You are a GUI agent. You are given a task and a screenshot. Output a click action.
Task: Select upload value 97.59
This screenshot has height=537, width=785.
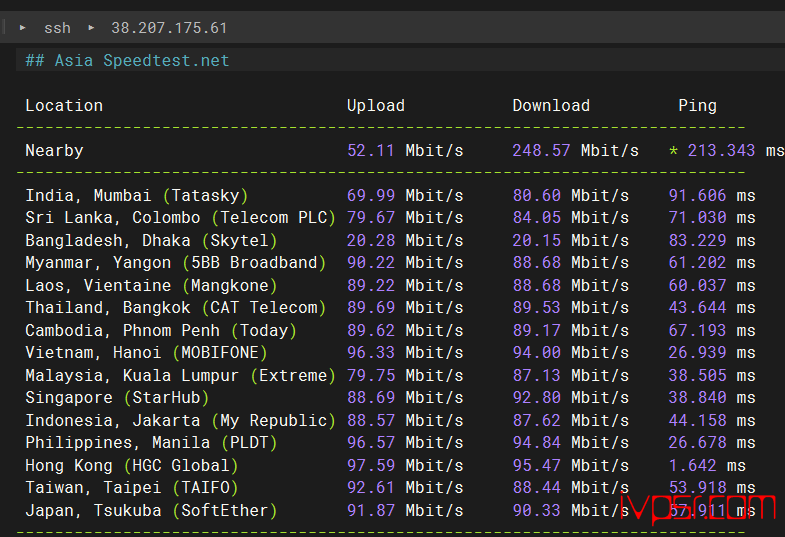pyautogui.click(x=371, y=466)
